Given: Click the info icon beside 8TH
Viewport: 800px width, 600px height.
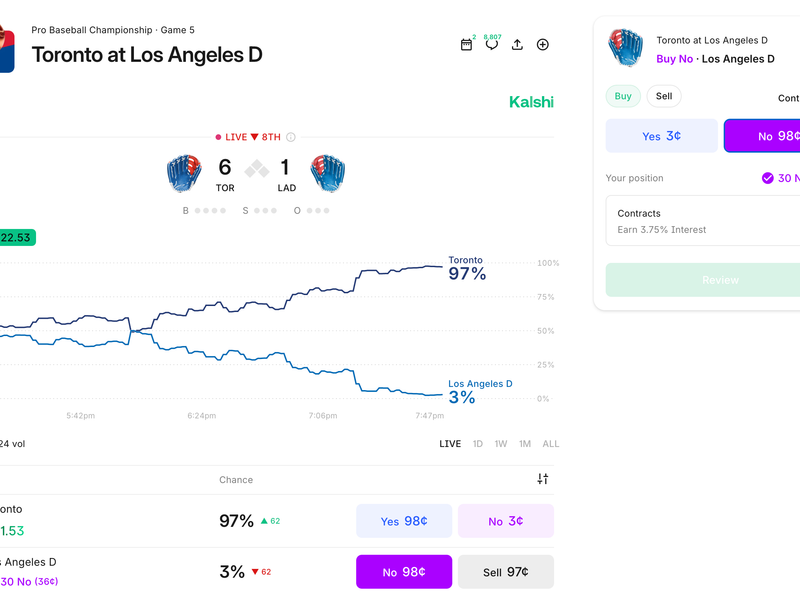Looking at the screenshot, I should (291, 137).
